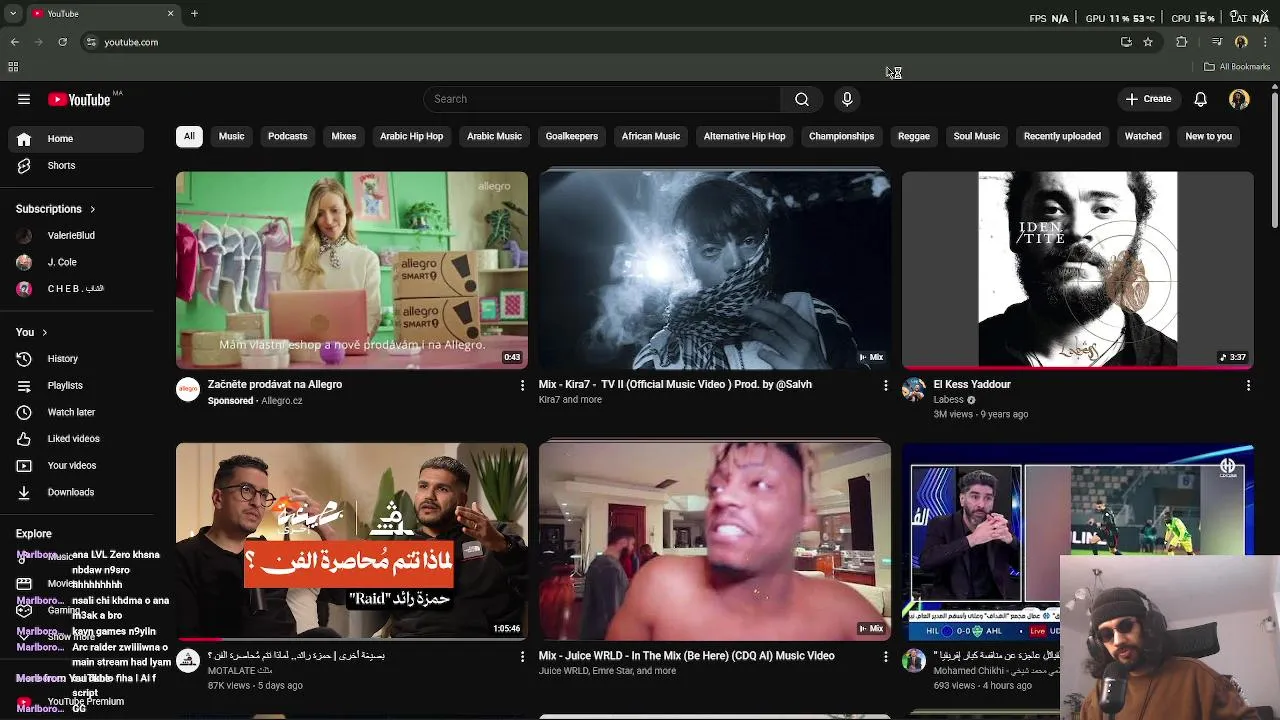Start voice search with microphone icon

pyautogui.click(x=847, y=99)
